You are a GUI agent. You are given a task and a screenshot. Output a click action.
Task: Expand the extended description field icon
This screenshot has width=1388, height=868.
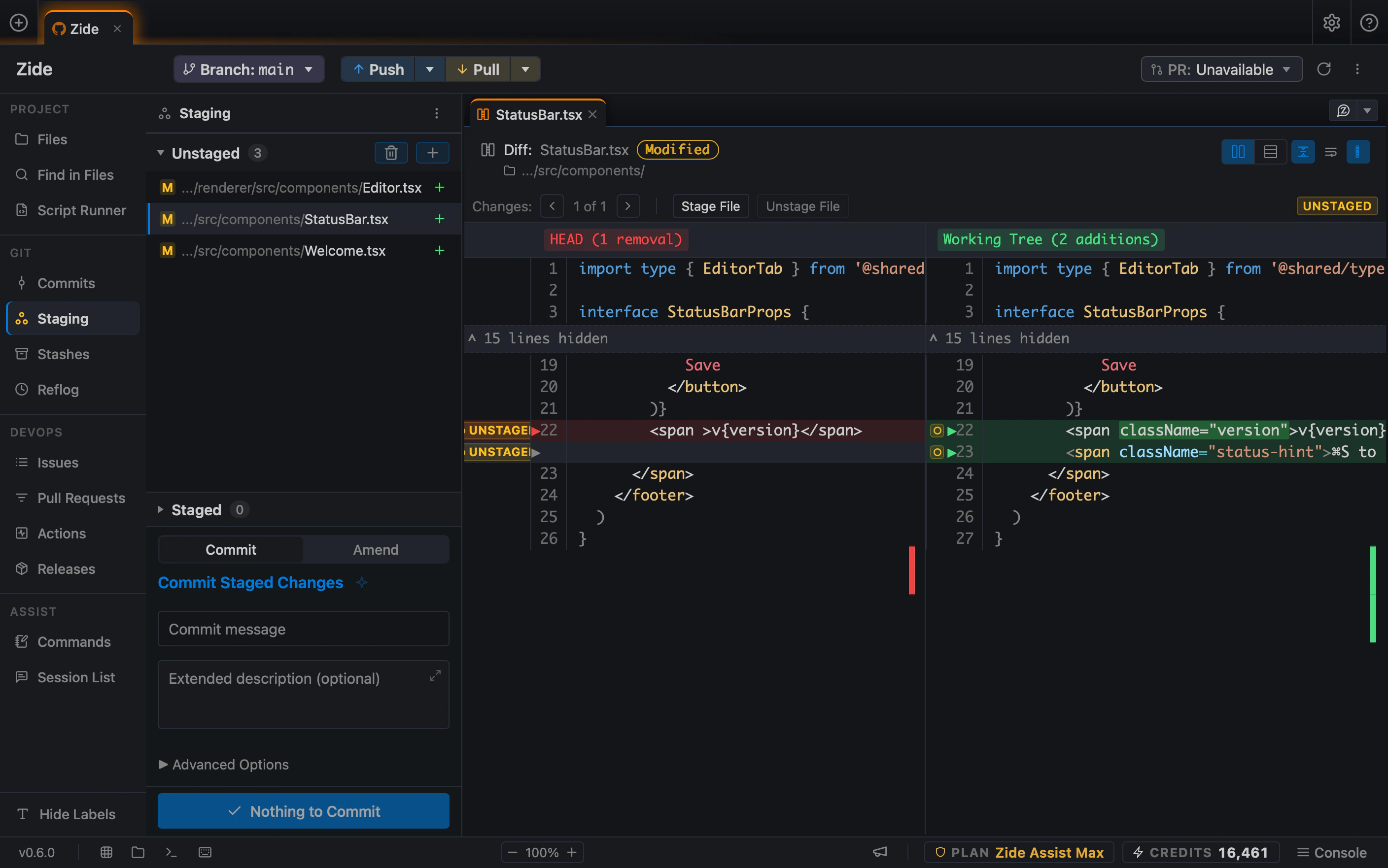pyautogui.click(x=435, y=676)
